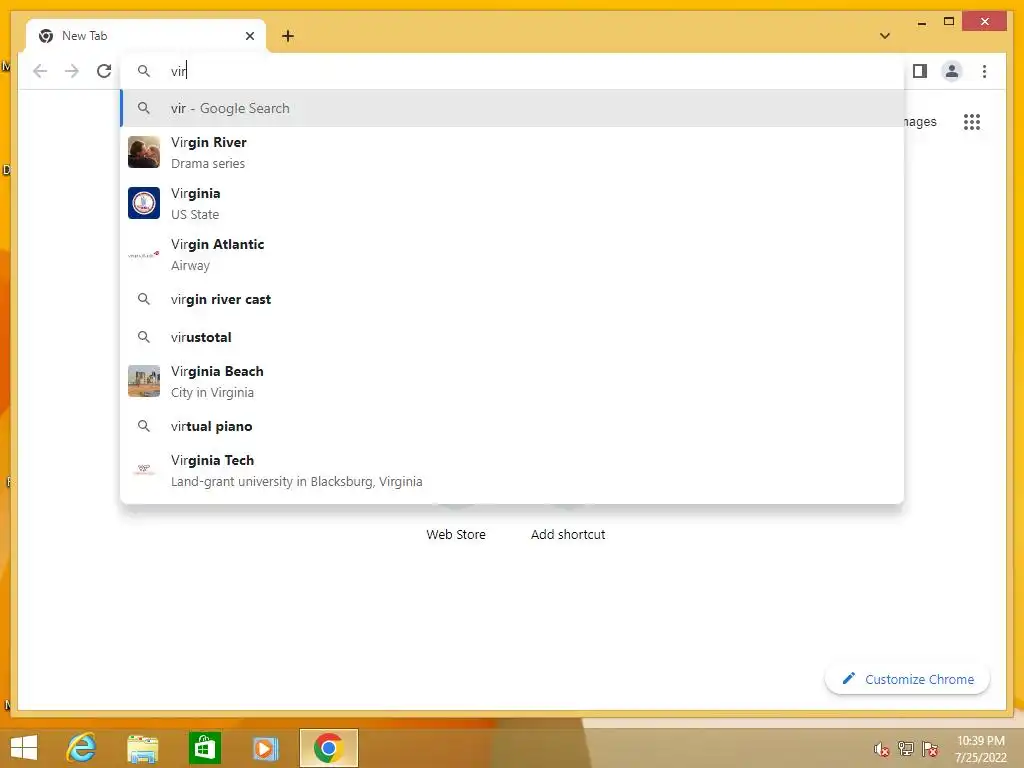
Task: Open the Windows Start button
Action: pos(24,748)
